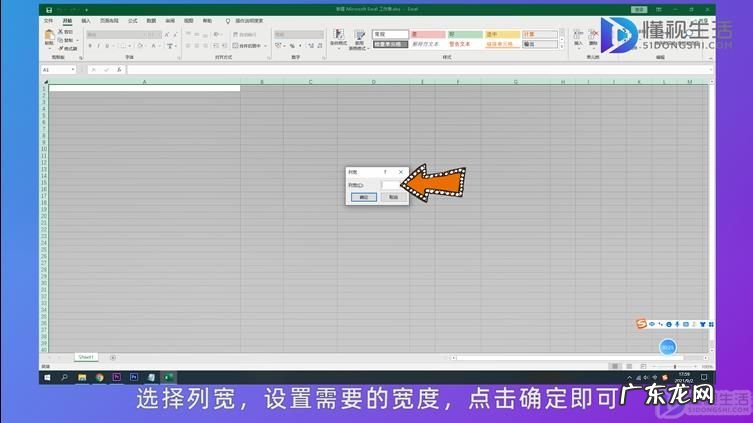Click the Insert cells icon
The height and width of the screenshot is (423, 753).
pyautogui.click(x=578, y=36)
